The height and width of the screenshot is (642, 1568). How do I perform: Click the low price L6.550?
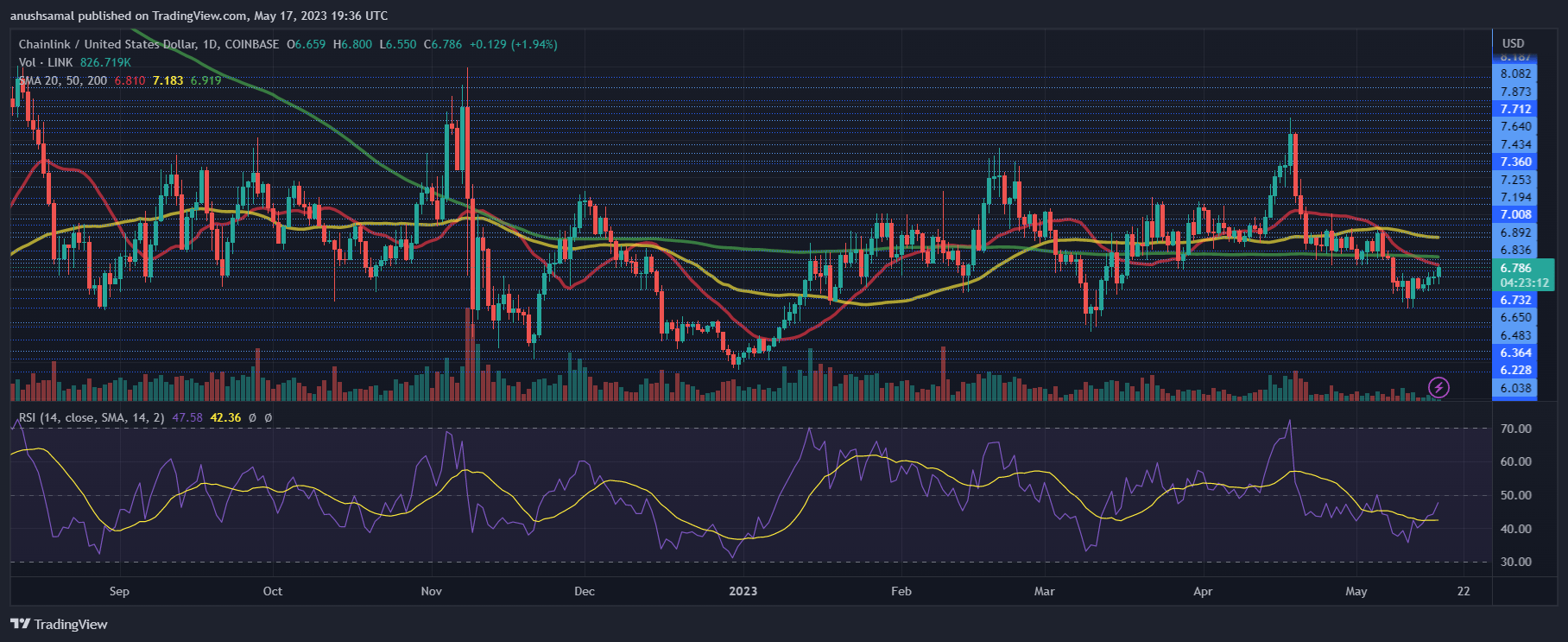(398, 44)
